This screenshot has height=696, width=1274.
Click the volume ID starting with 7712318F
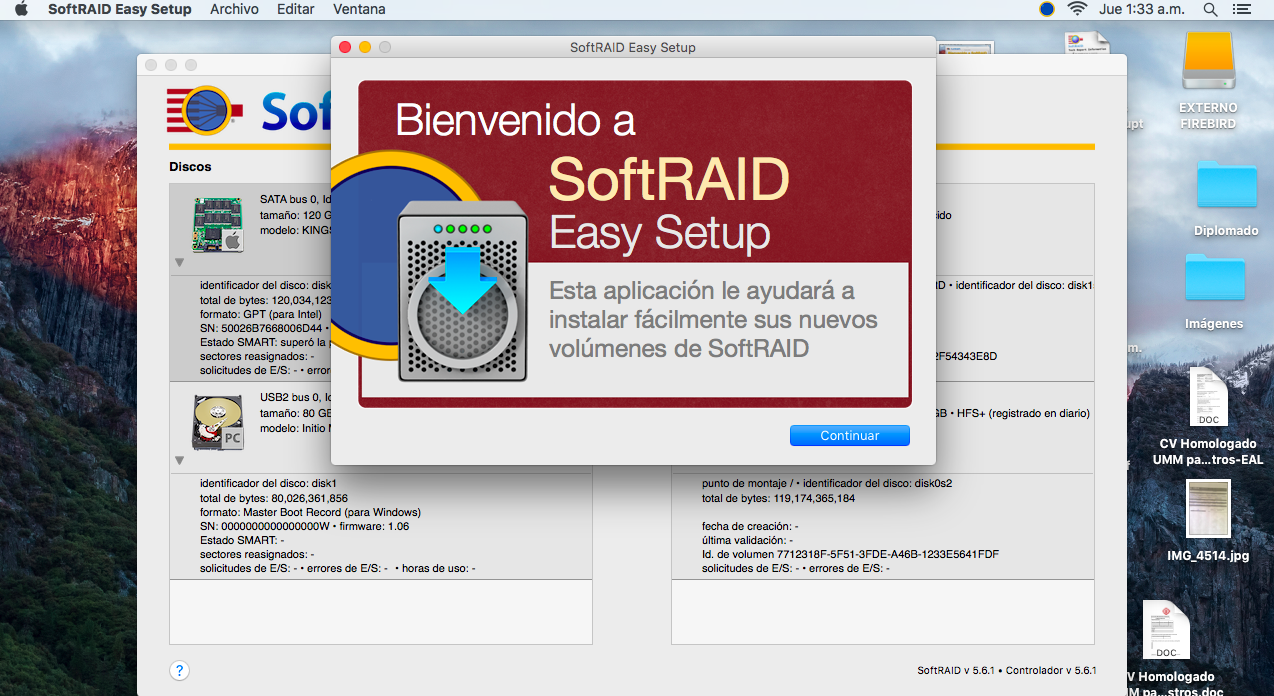[x=850, y=554]
